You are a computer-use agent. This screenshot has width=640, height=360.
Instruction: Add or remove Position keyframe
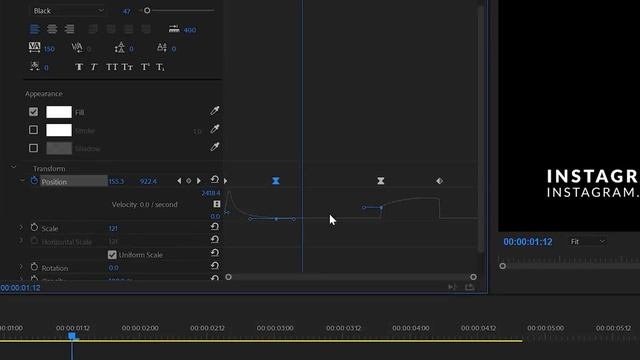tap(189, 181)
